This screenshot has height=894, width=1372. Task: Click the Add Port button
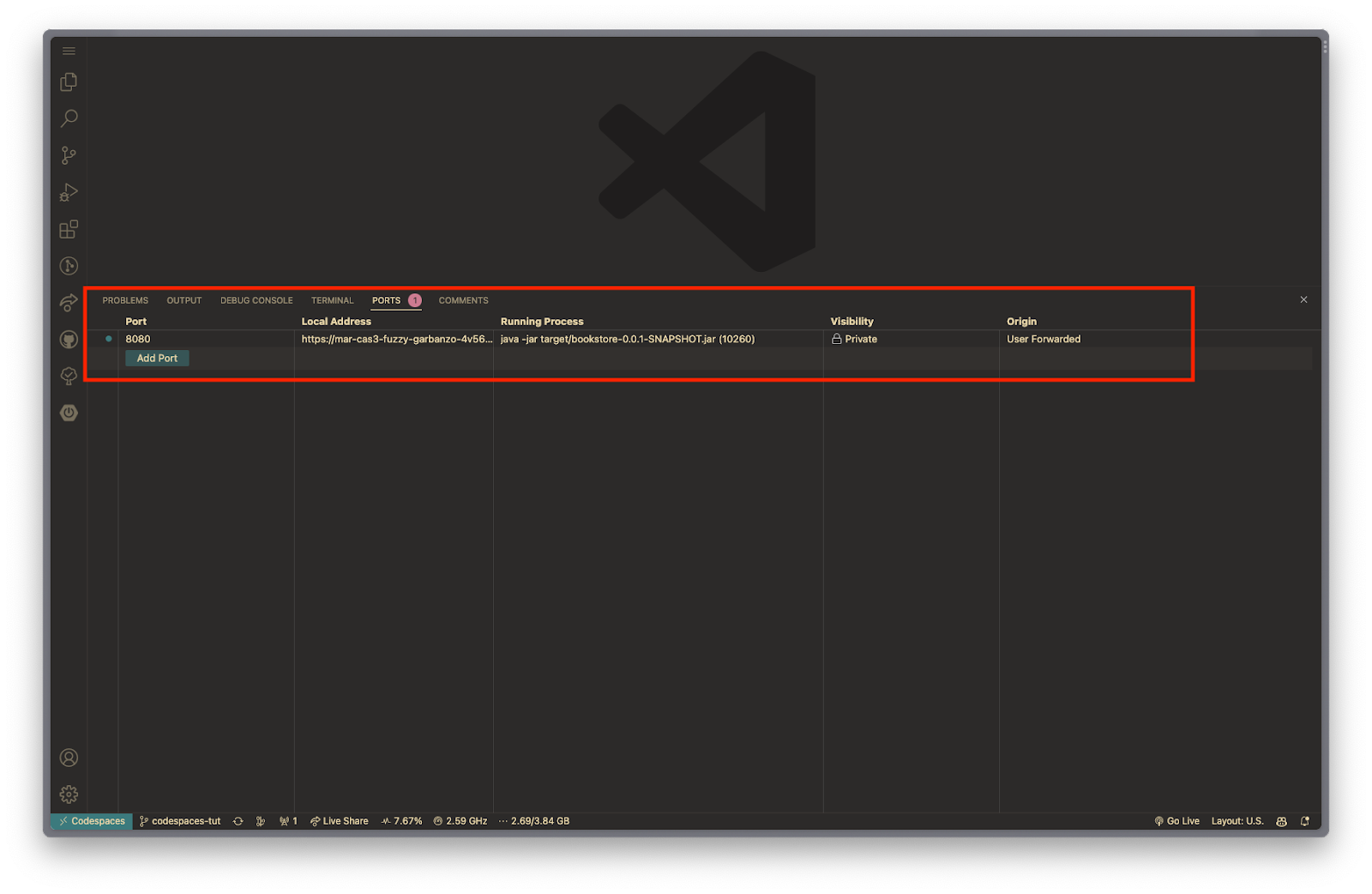(x=158, y=359)
